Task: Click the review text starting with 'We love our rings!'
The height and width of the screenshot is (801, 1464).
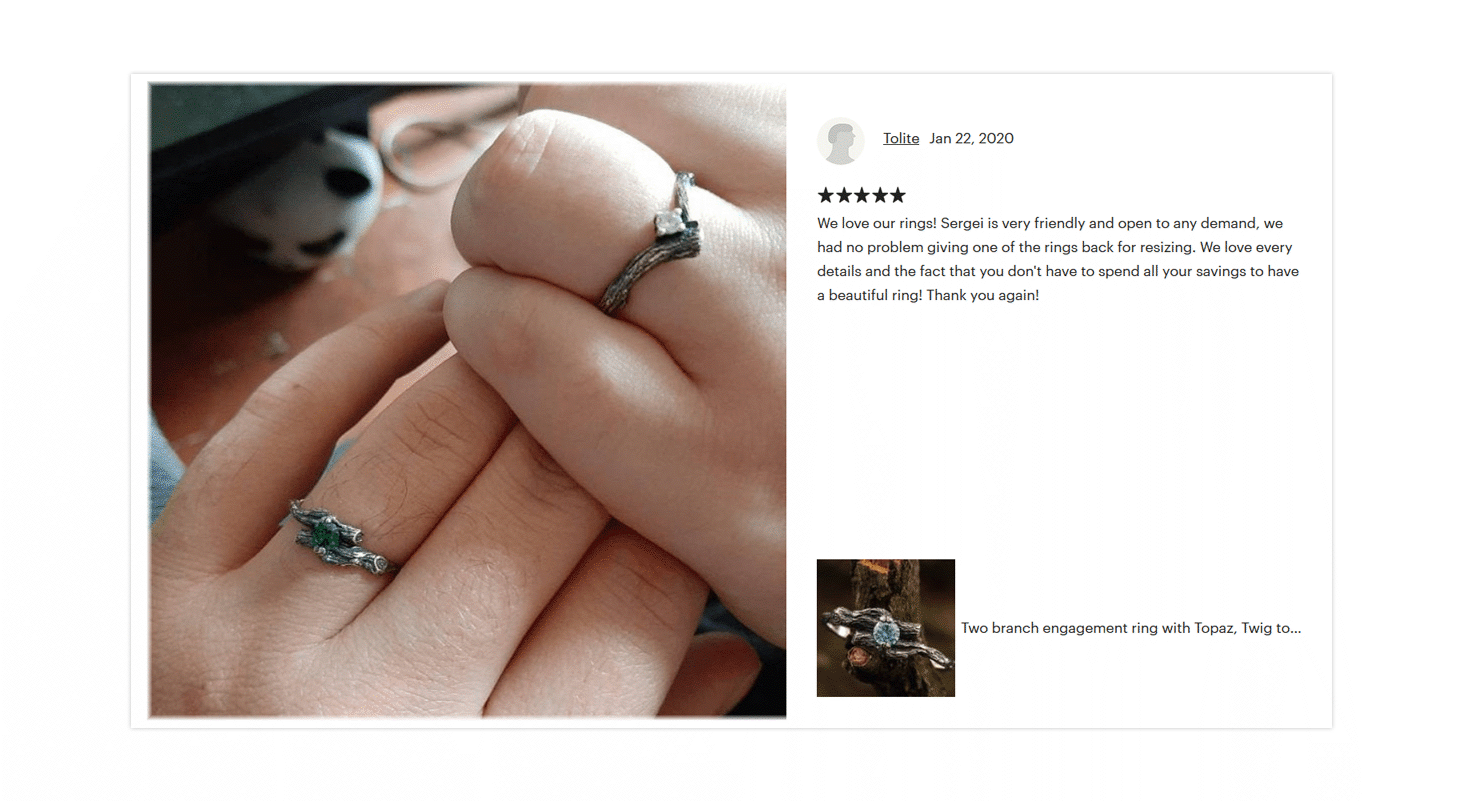Action: [x=1058, y=259]
